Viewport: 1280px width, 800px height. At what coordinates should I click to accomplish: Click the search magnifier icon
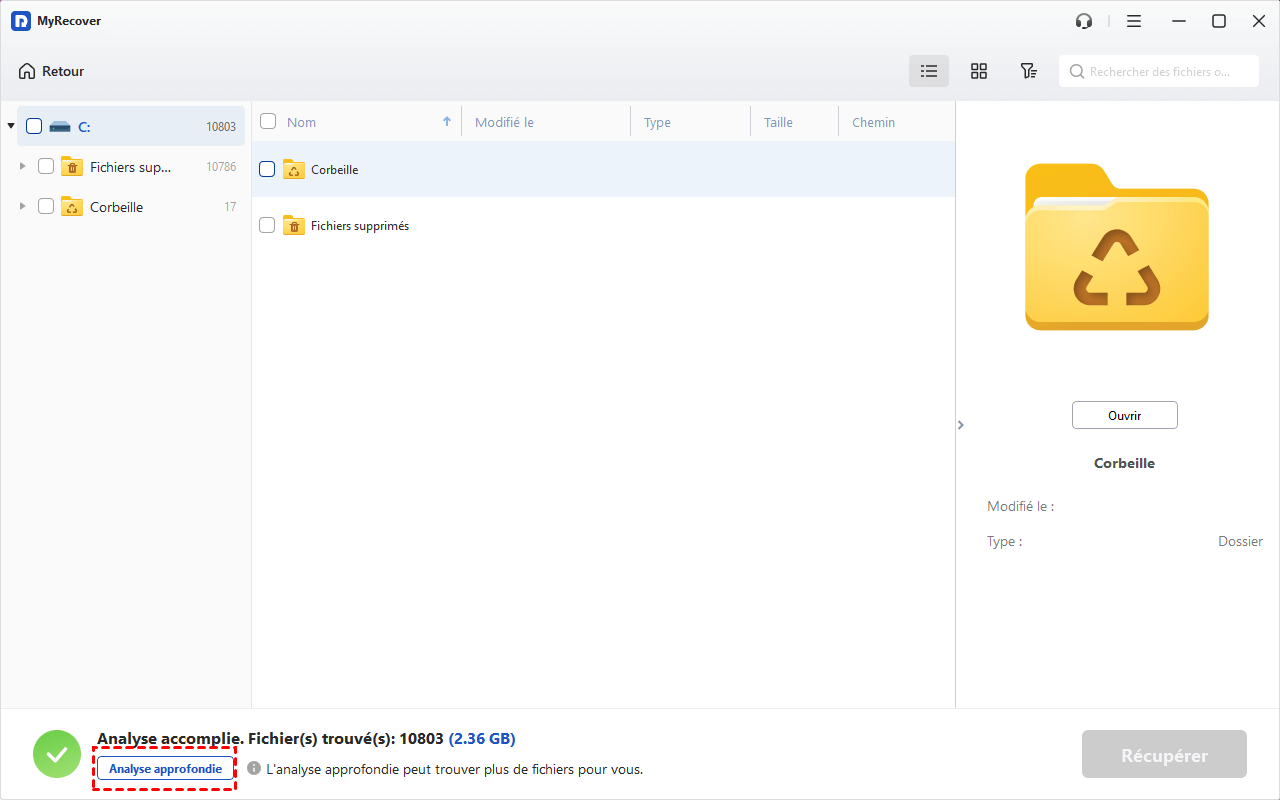click(1077, 71)
